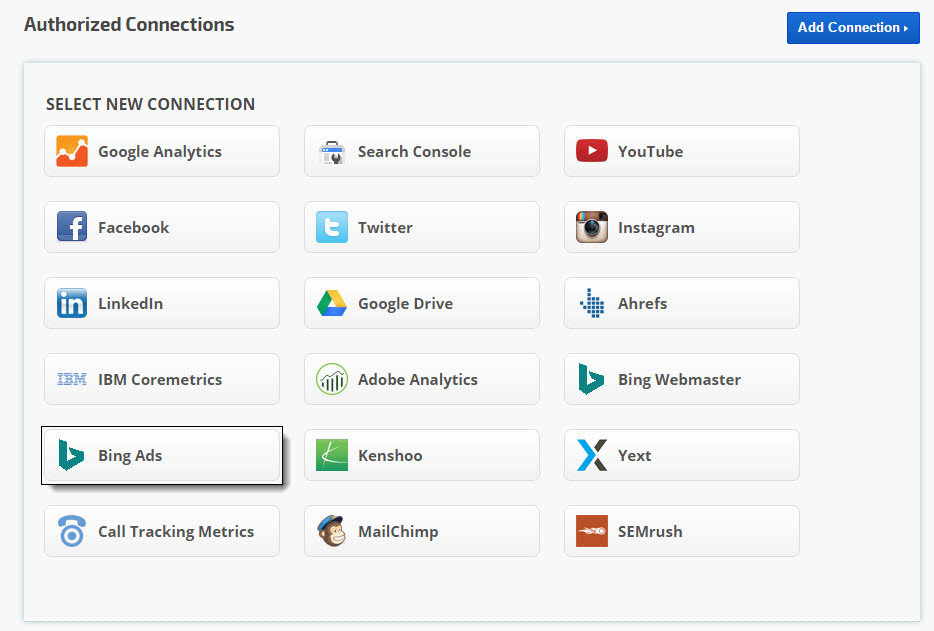
Task: Select the Kenshoo connection
Action: [x=421, y=455]
